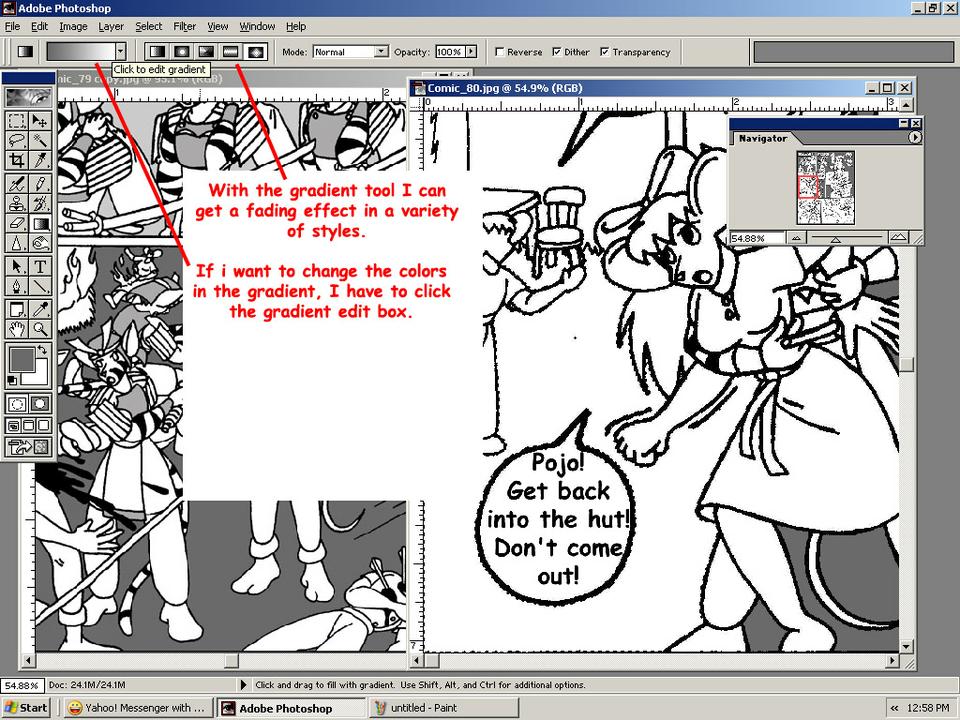
Task: Choose Diamond Gradient style
Action: [255, 52]
